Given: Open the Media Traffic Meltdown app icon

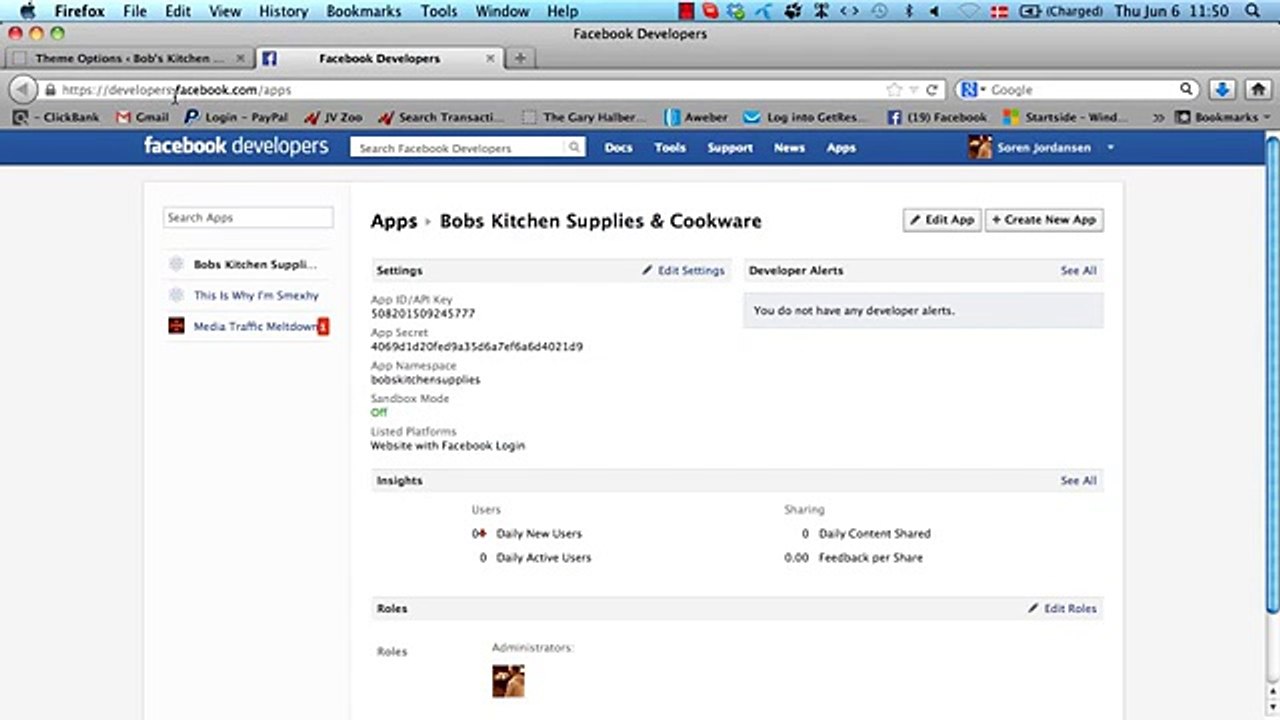Looking at the screenshot, I should pos(176,326).
